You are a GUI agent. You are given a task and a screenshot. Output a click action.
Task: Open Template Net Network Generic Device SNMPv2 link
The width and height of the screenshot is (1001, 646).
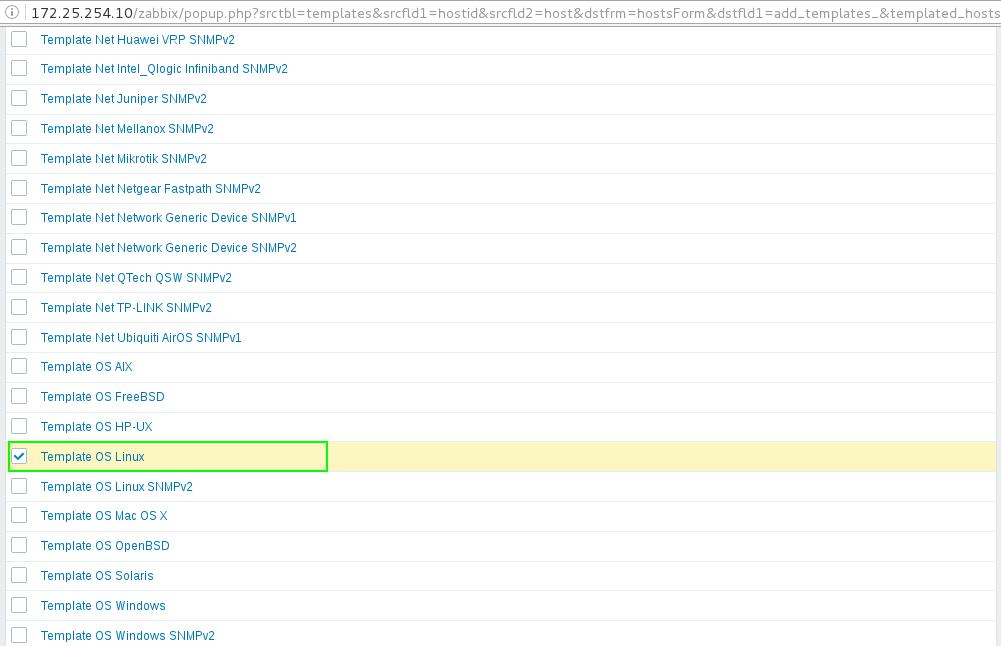tap(169, 248)
